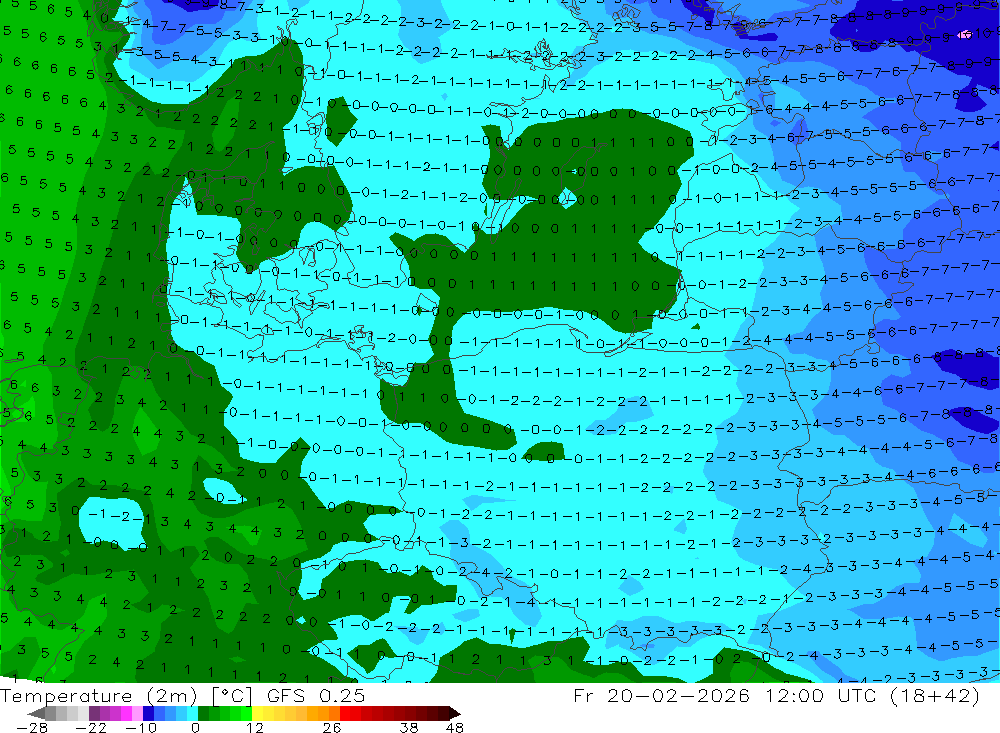This screenshot has width=1000, height=733.
Task: Click the left gray arrow end of the color bar
Action: [x=36, y=714]
